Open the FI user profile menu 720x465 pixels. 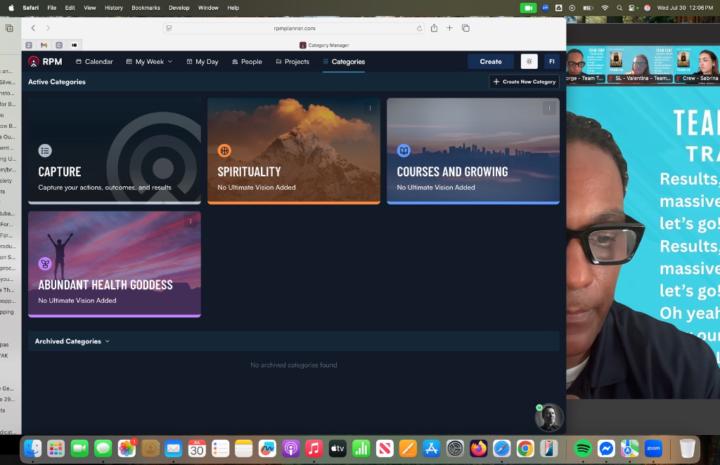pyautogui.click(x=551, y=62)
